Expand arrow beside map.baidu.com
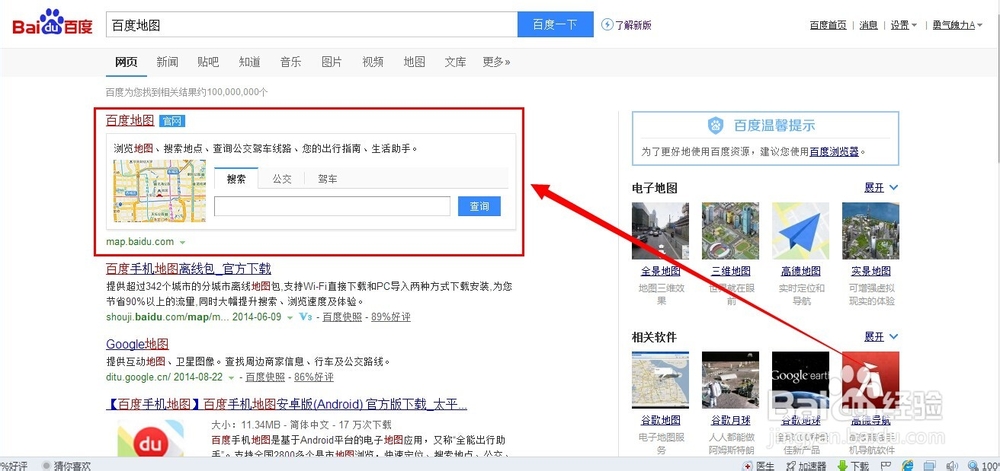Screen dimensions: 1000x471 click(x=182, y=242)
